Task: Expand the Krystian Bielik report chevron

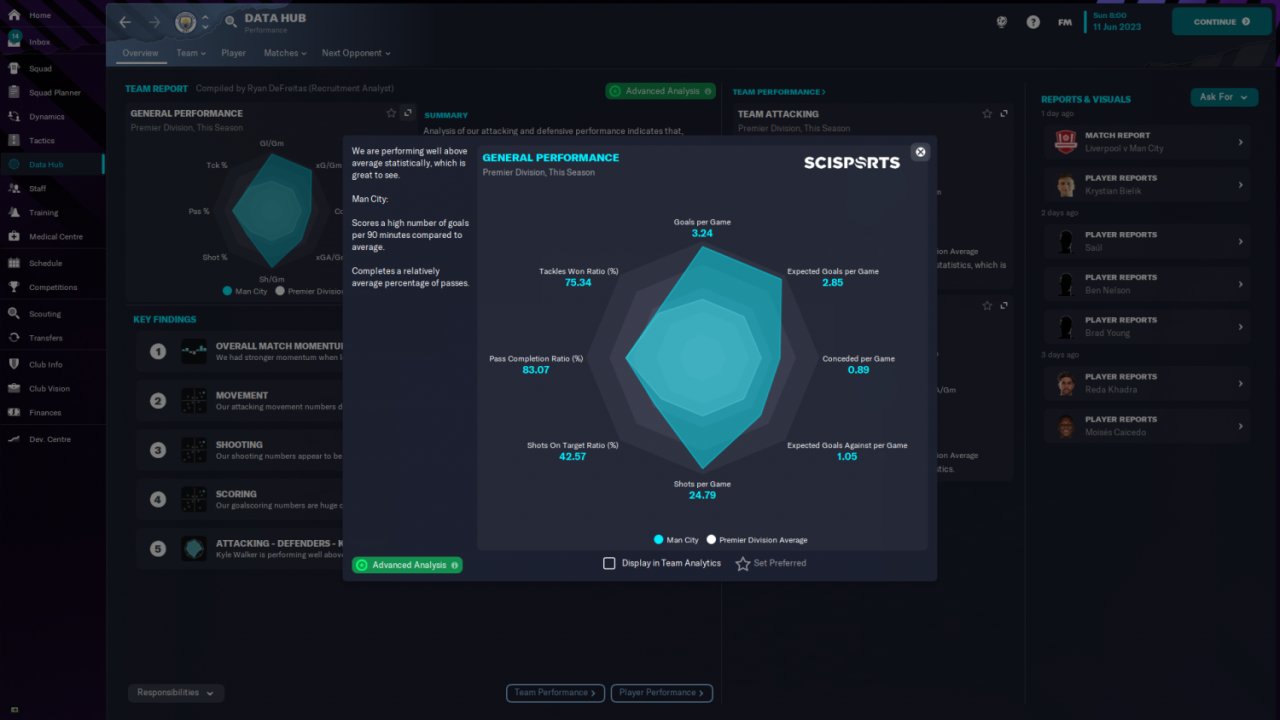Action: point(1241,185)
